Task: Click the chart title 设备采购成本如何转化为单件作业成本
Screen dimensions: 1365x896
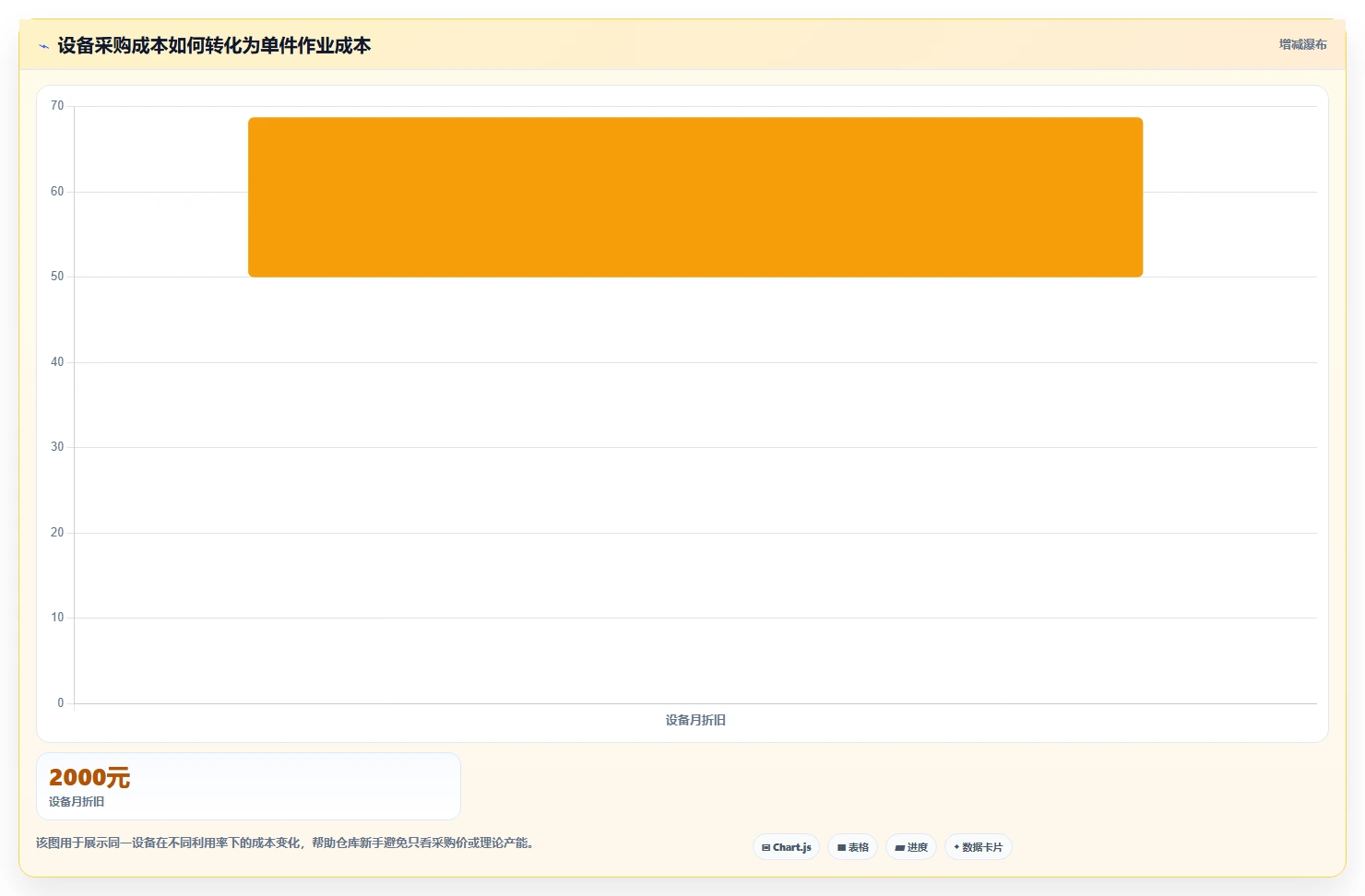Action: click(214, 45)
